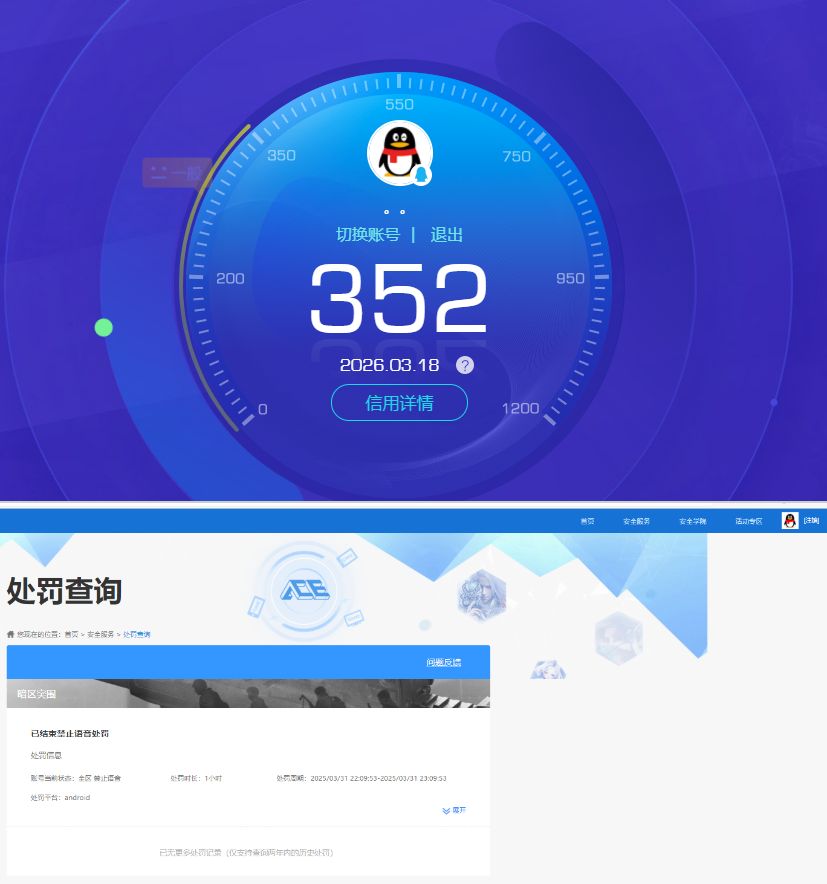Switch to the 活动专区 section
This screenshot has height=884, width=827.
click(x=749, y=519)
